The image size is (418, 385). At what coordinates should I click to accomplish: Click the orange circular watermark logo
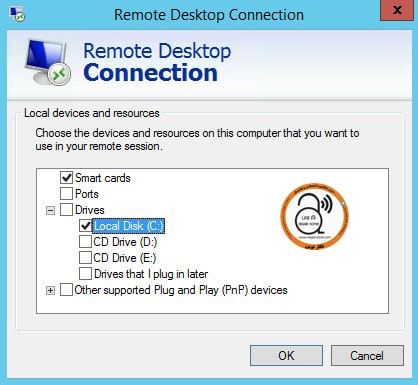pos(315,216)
